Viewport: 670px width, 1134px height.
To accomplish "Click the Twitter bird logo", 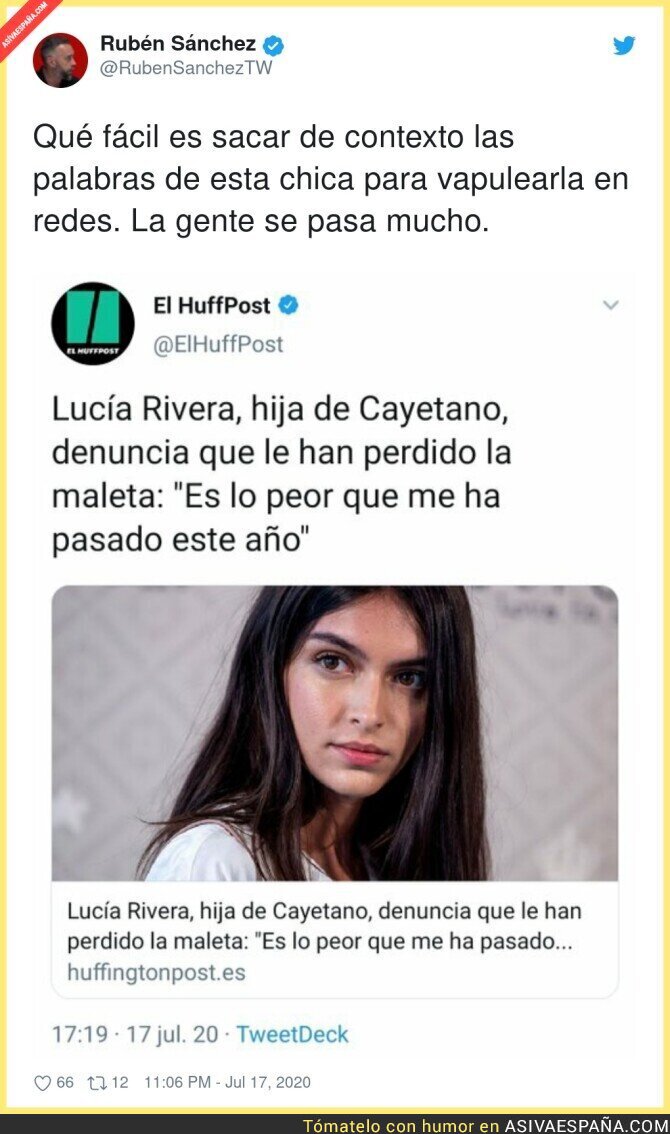I will [624, 46].
